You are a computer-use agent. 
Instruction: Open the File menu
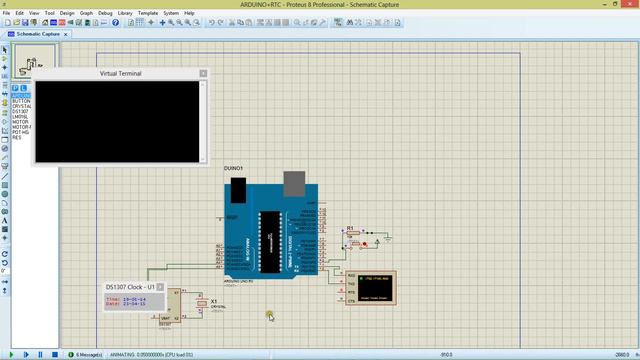[x=7, y=13]
